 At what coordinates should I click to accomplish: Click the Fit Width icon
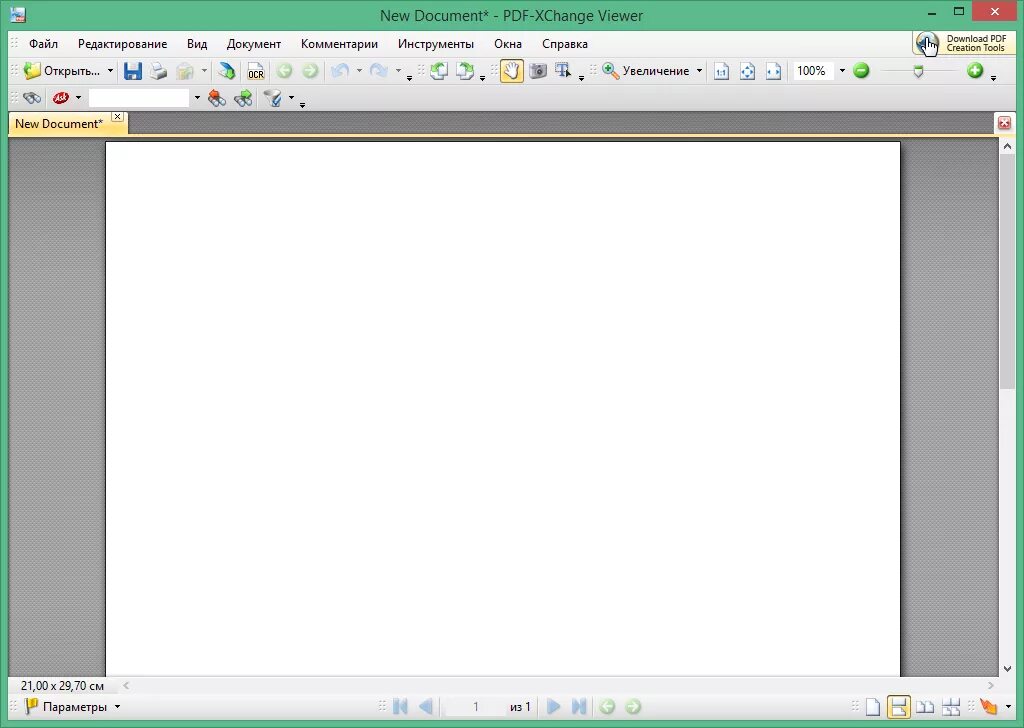[773, 71]
